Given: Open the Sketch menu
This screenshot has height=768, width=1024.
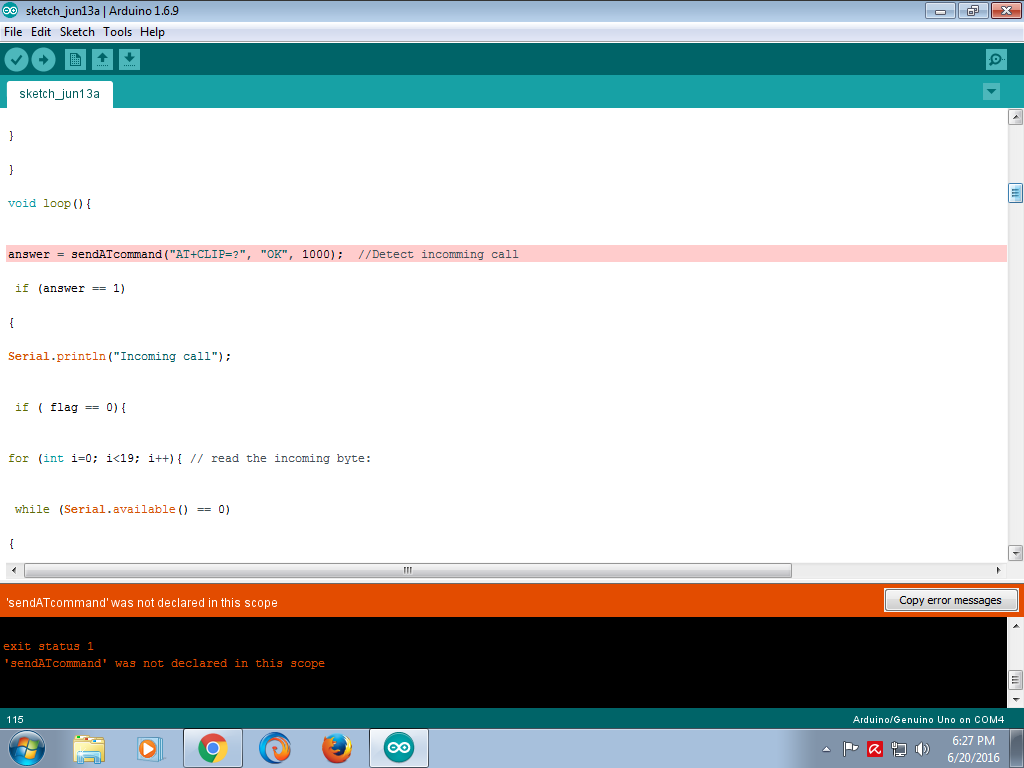Looking at the screenshot, I should pyautogui.click(x=77, y=32).
